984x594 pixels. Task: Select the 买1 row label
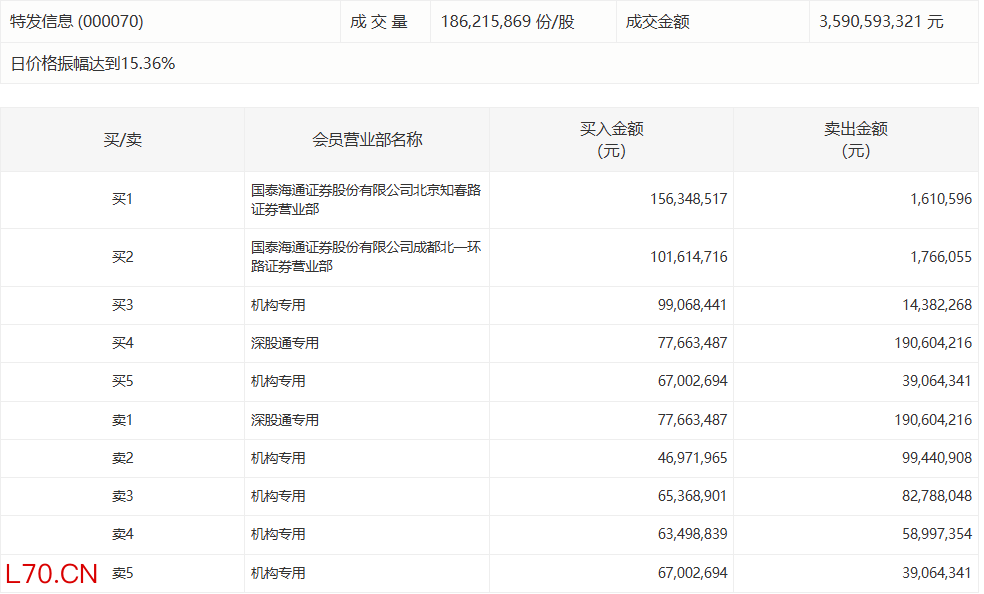[122, 200]
